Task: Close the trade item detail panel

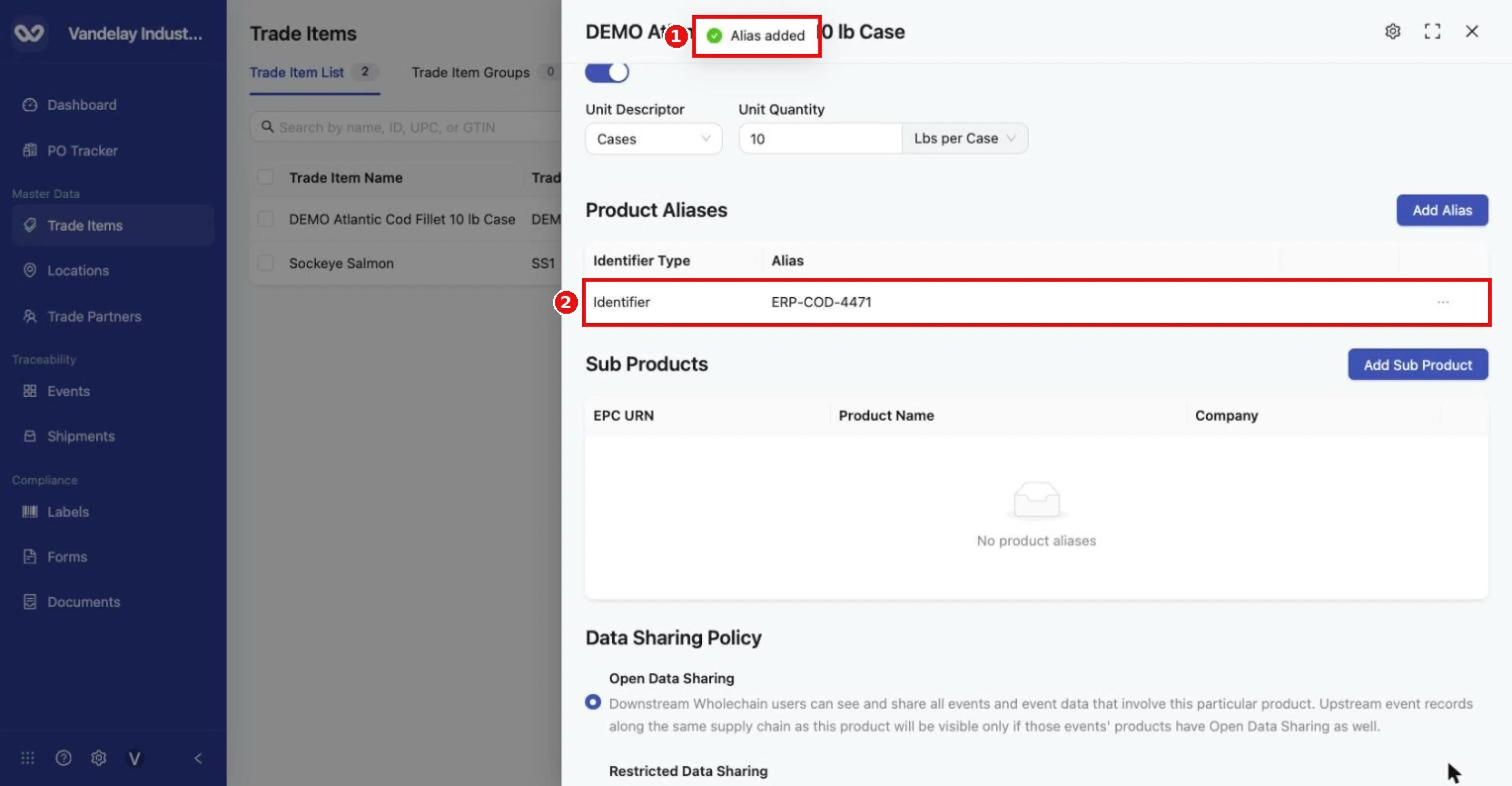Action: coord(1471,31)
